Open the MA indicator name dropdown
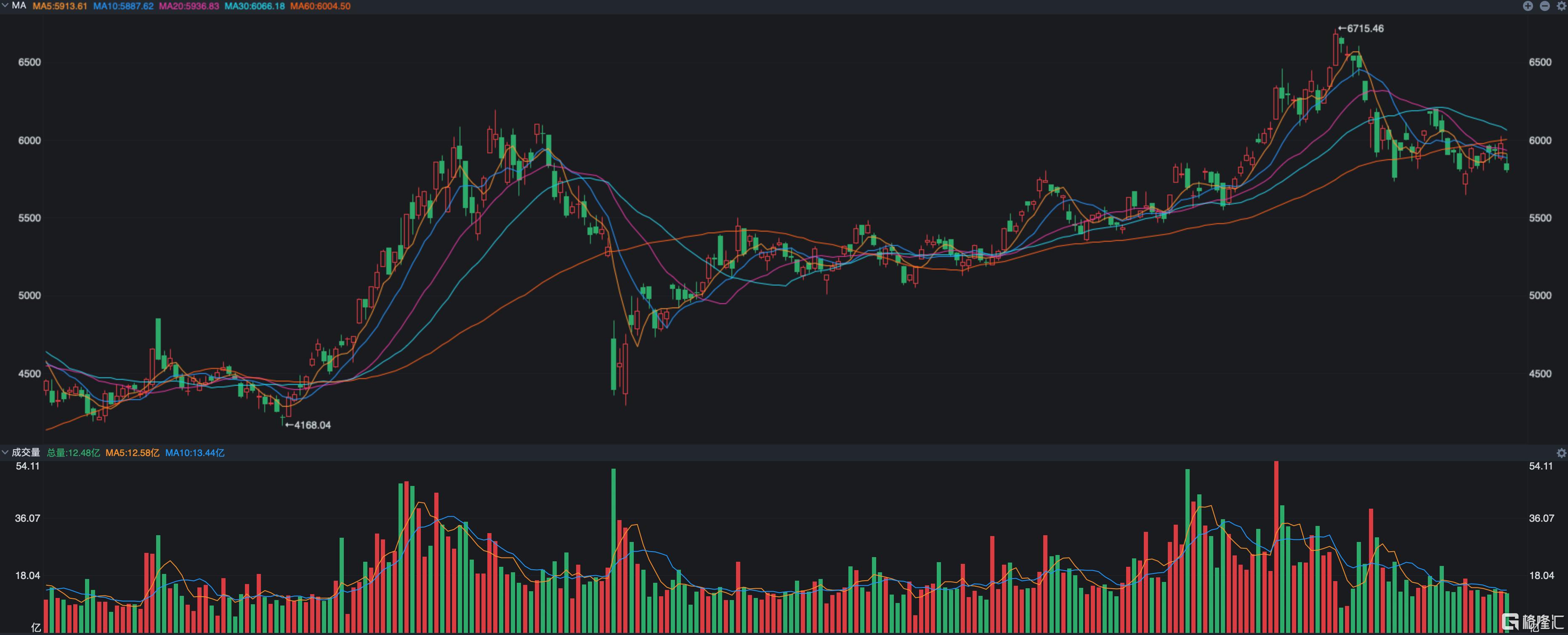 pos(19,5)
